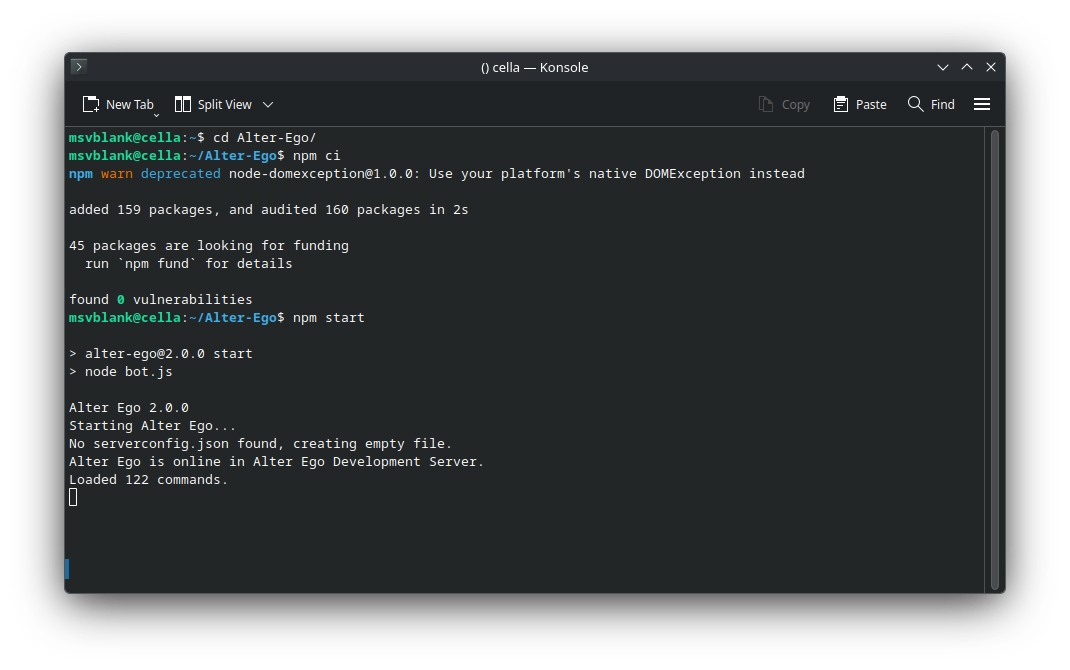Click the 'npm ci' command text
This screenshot has height=670, width=1070.
tap(316, 156)
